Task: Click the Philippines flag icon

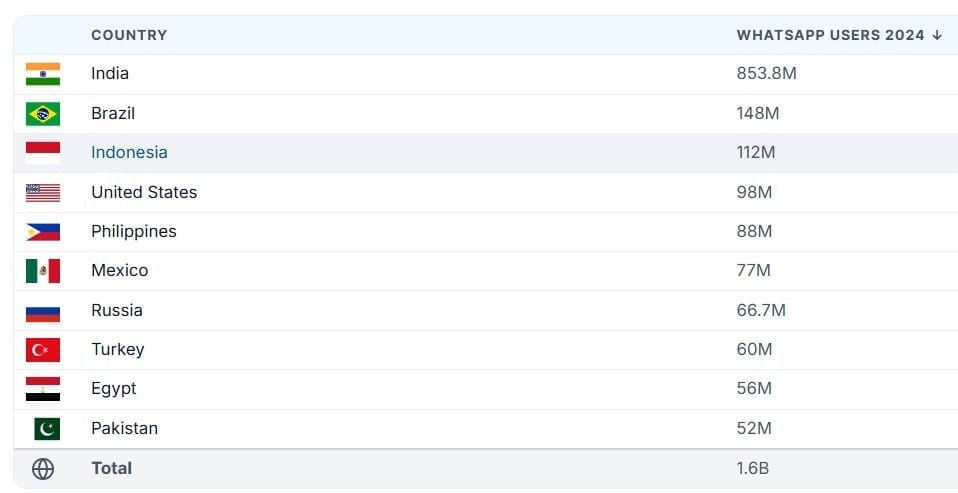Action: [x=43, y=232]
